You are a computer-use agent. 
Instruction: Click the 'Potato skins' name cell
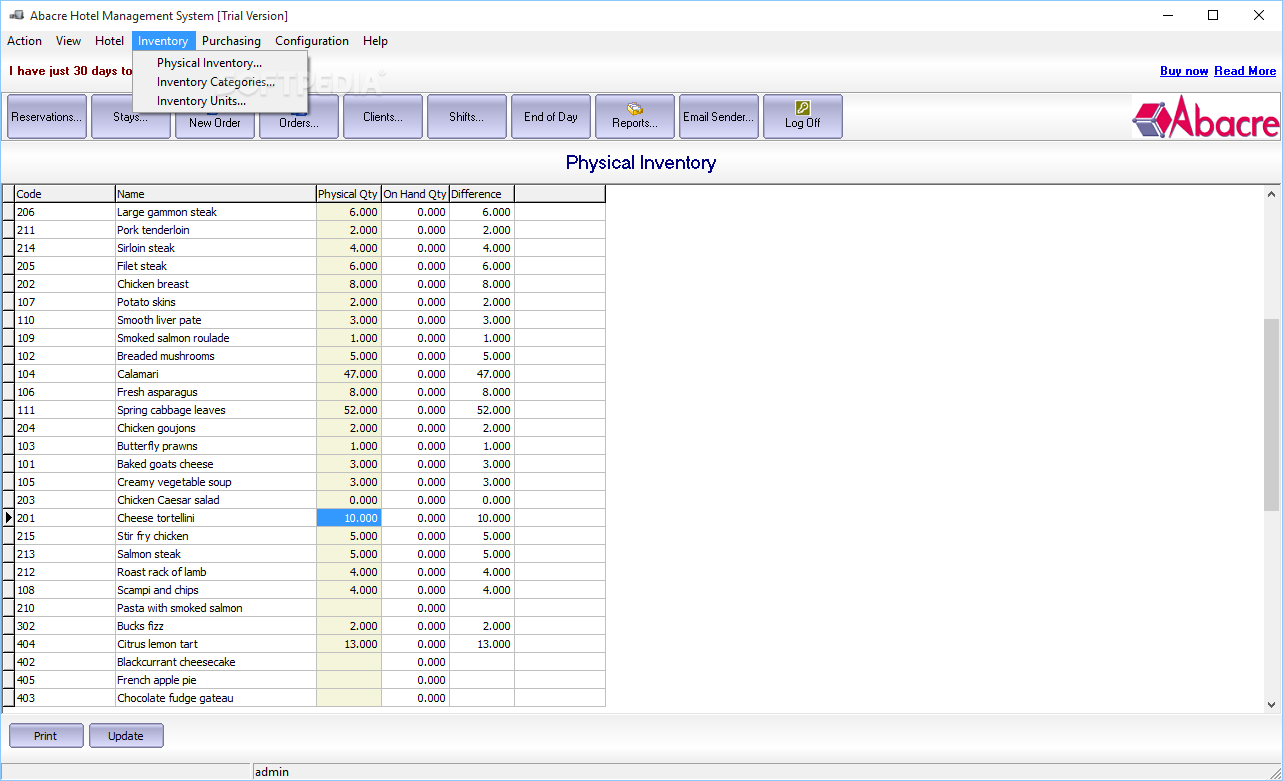tap(216, 302)
